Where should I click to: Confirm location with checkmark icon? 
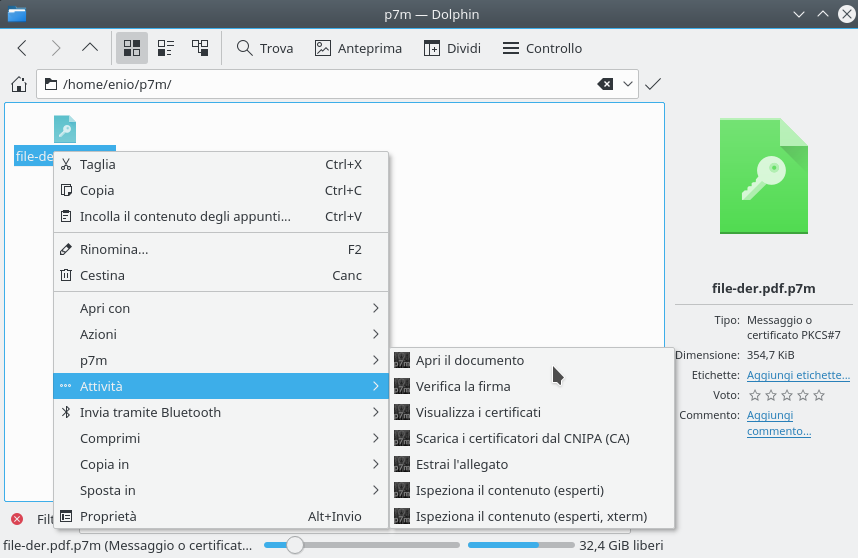tap(653, 84)
